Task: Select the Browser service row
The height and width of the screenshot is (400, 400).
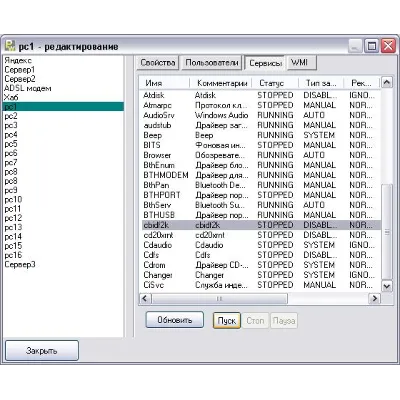Action: point(260,155)
